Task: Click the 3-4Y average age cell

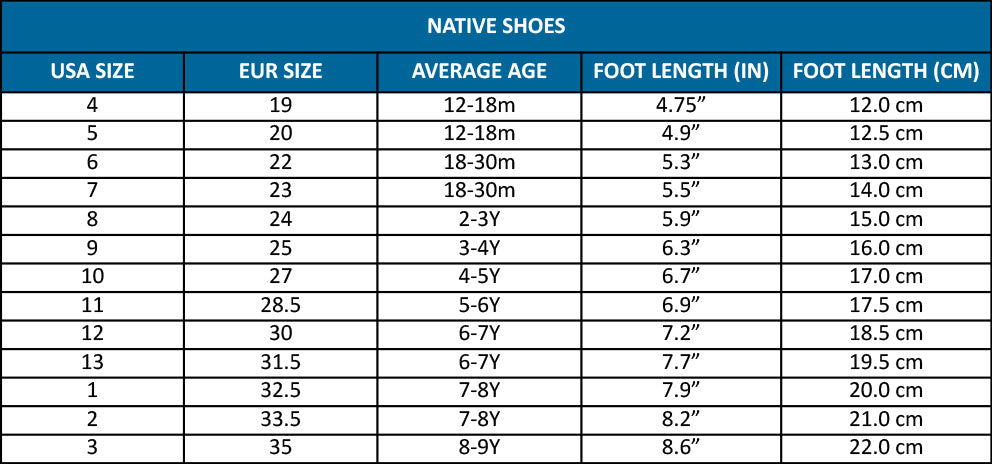Action: (x=479, y=248)
